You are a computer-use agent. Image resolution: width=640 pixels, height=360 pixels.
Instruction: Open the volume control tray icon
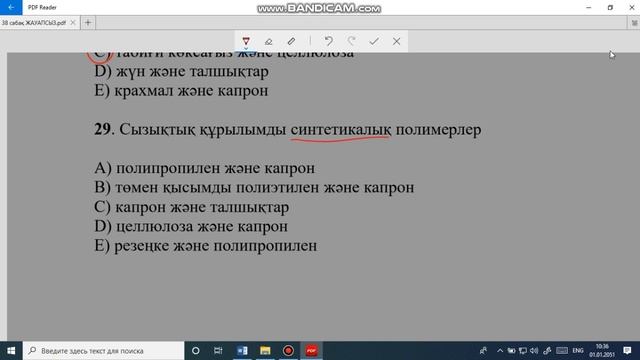534,351
